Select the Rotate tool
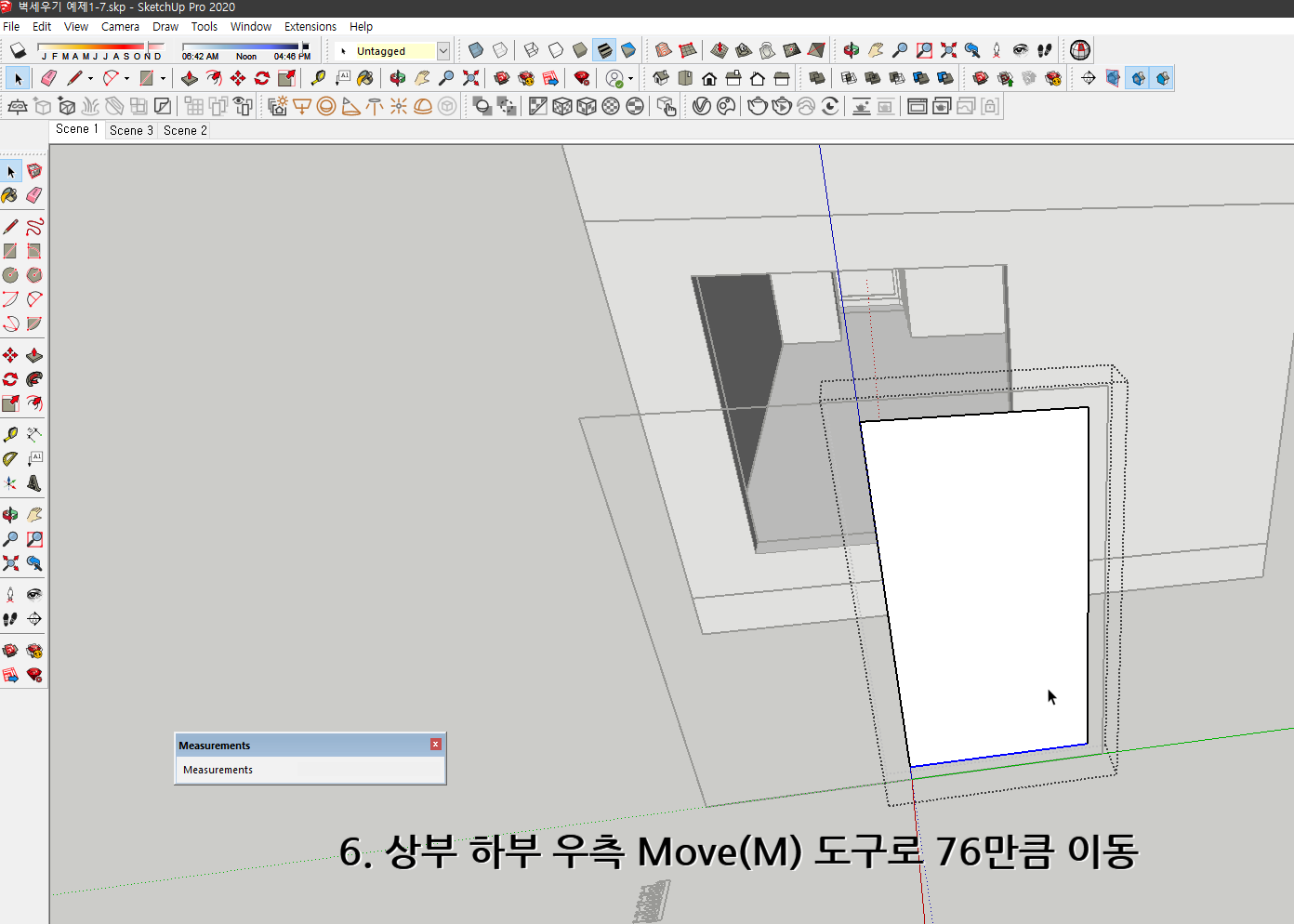 [11, 378]
